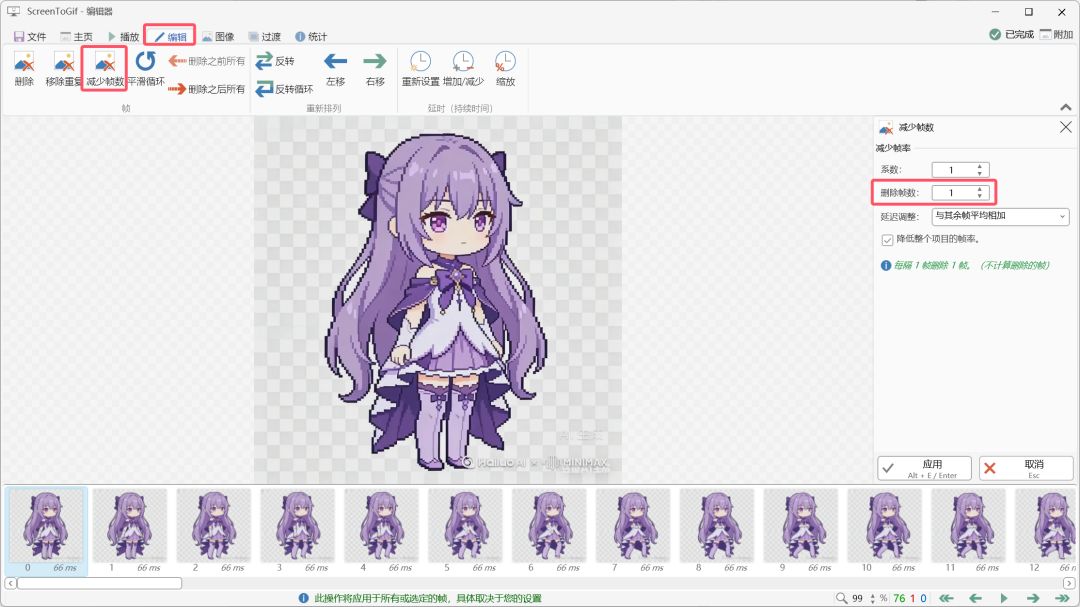Select frame 3 thumbnail
This screenshot has width=1080, height=607.
click(298, 531)
